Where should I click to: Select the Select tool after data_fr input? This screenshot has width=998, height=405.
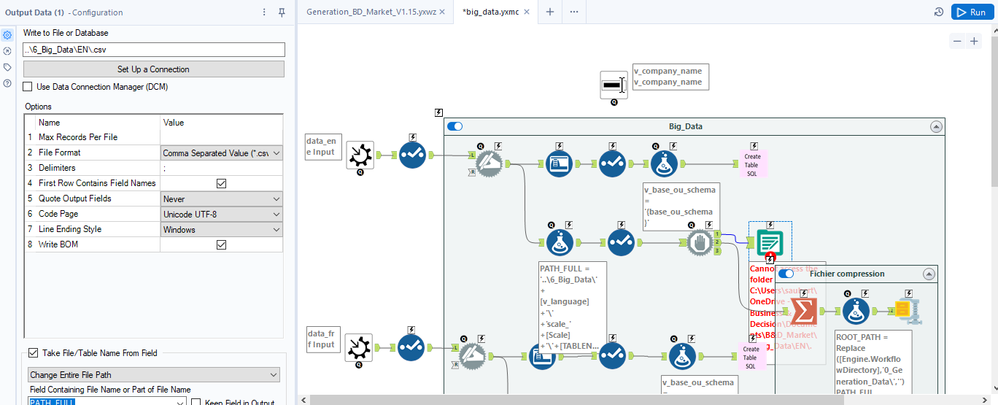(412, 348)
